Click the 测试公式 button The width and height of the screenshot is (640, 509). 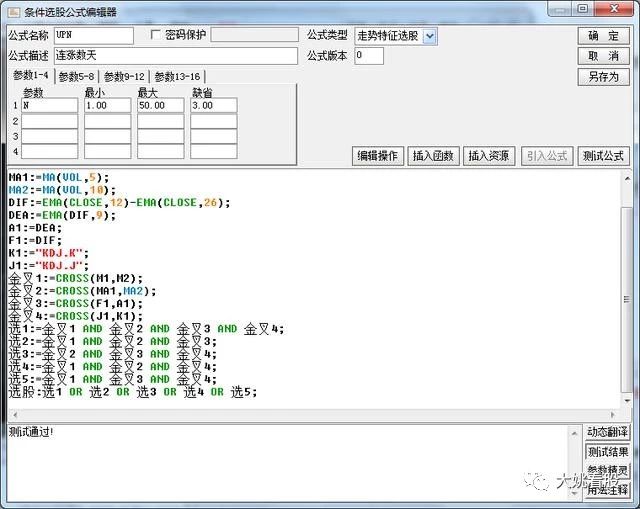click(x=603, y=156)
